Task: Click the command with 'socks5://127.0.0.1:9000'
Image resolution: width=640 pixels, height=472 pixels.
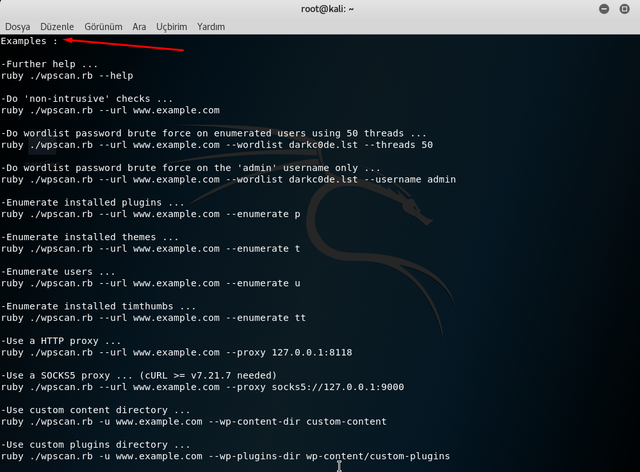Action: click(202, 387)
